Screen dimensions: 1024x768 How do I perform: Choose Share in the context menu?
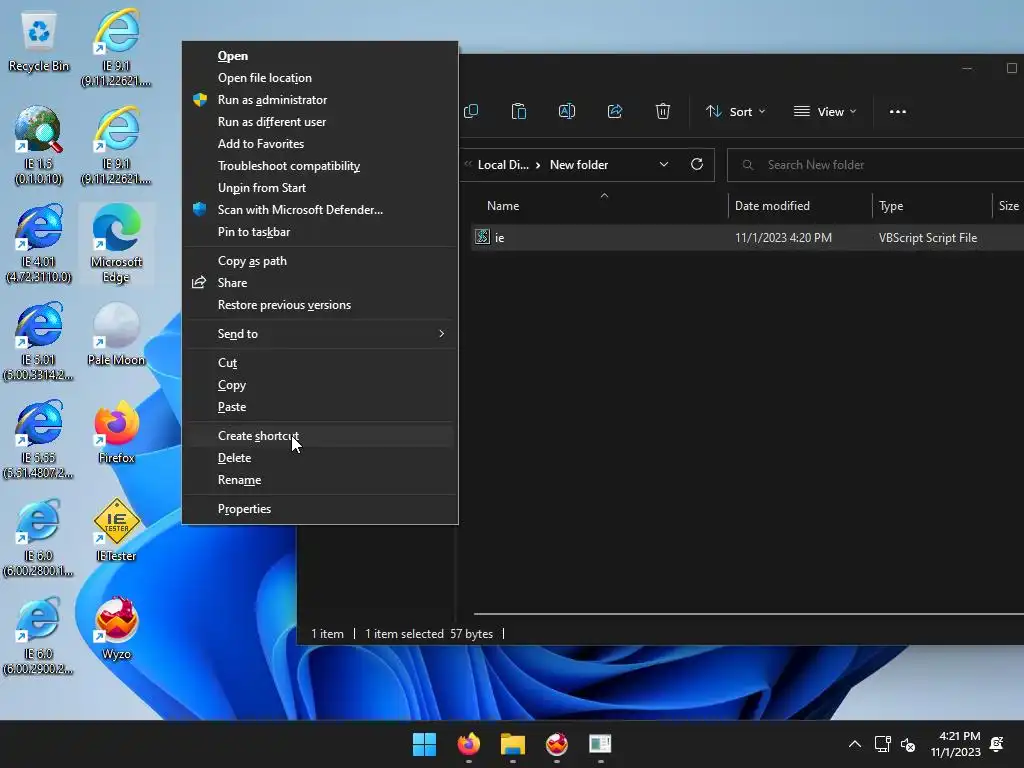[x=320, y=283]
